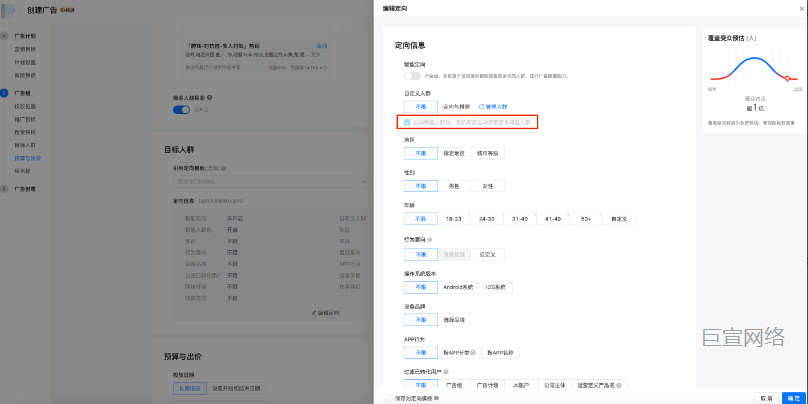This screenshot has height=404, width=808.
Task: Click 长期投放 button in background page
Action: 190,388
